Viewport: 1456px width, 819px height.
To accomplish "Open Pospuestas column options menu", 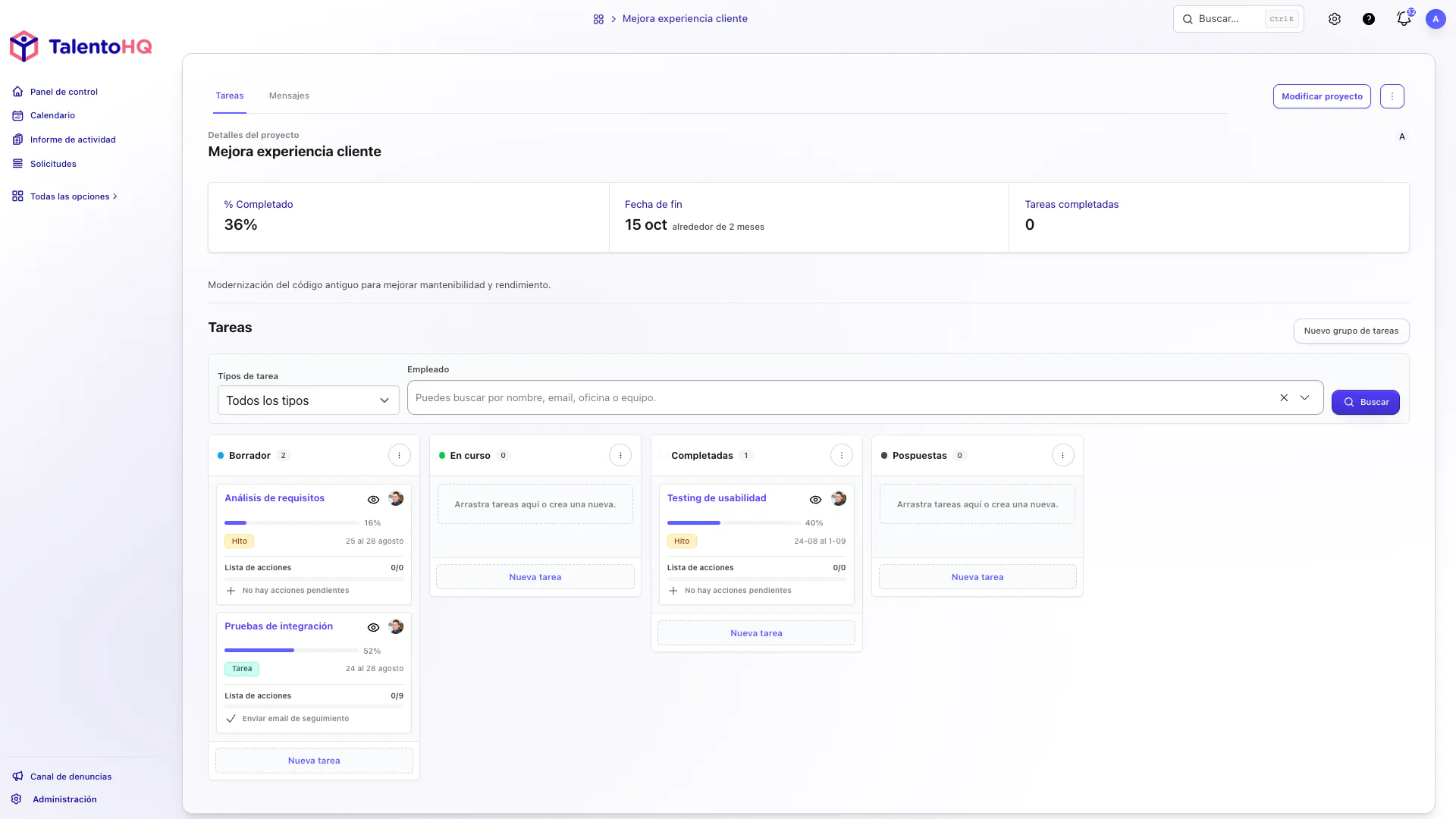I will tap(1063, 456).
